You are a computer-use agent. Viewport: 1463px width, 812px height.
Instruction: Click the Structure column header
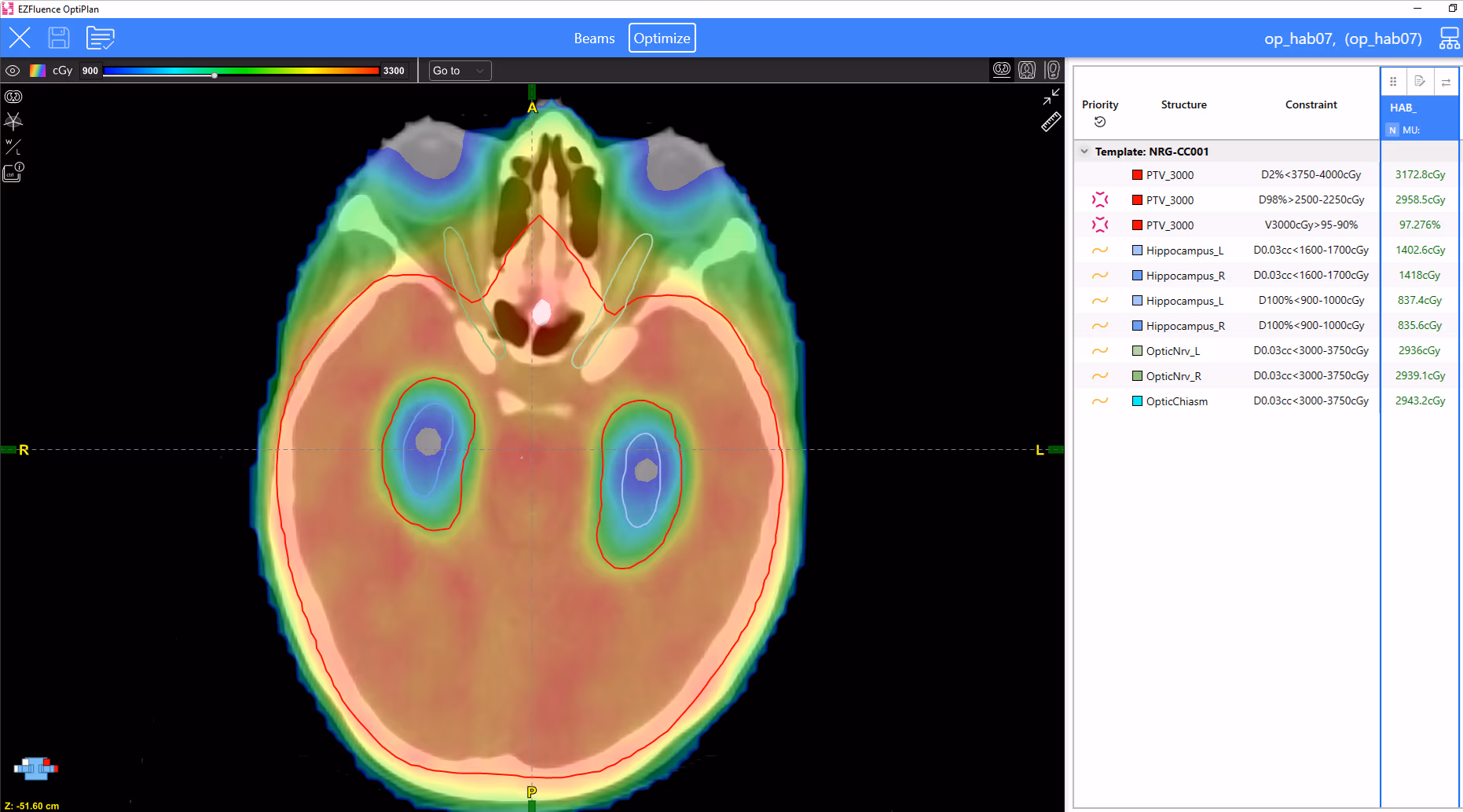[x=1183, y=104]
